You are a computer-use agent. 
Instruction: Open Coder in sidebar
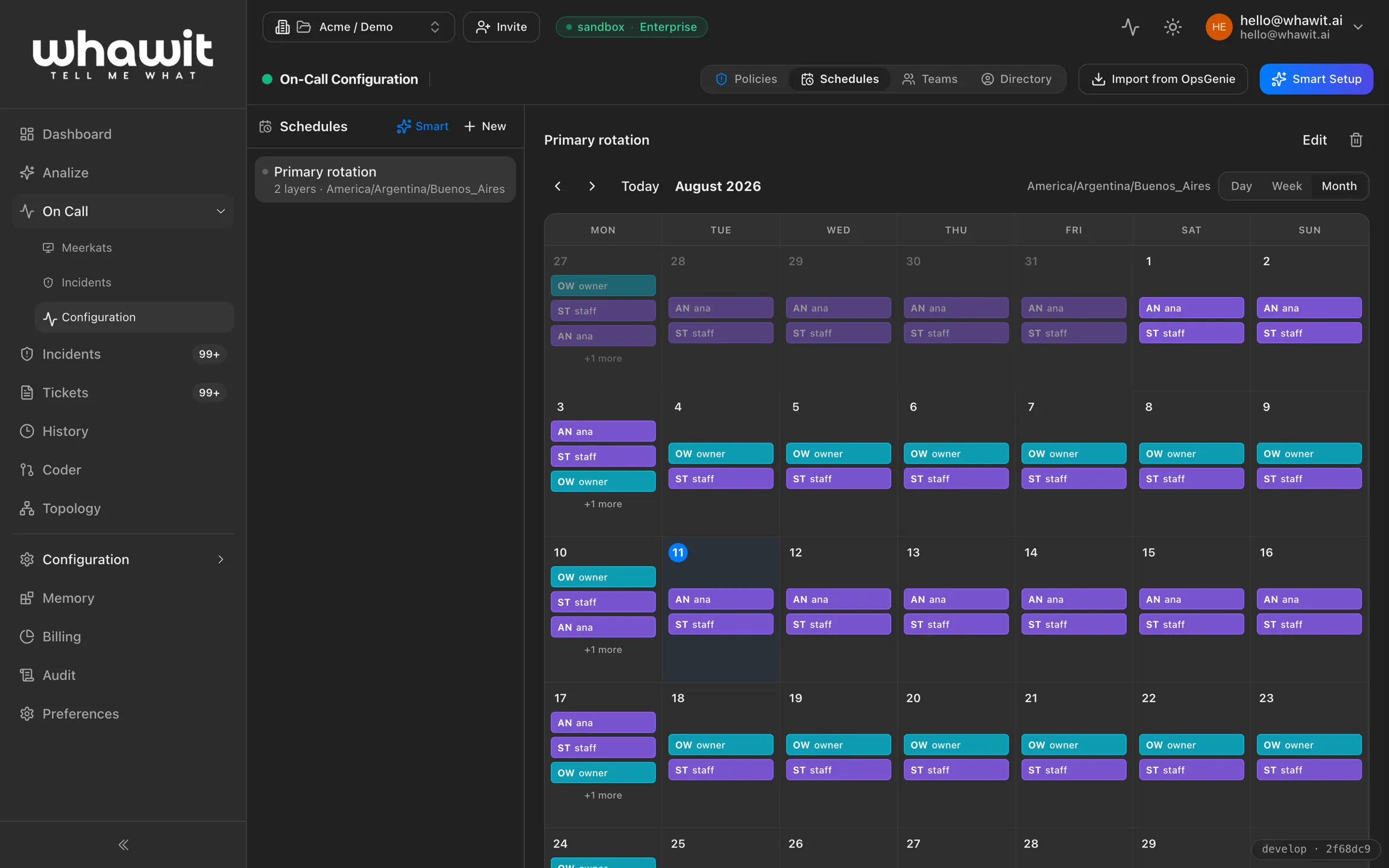click(123, 470)
